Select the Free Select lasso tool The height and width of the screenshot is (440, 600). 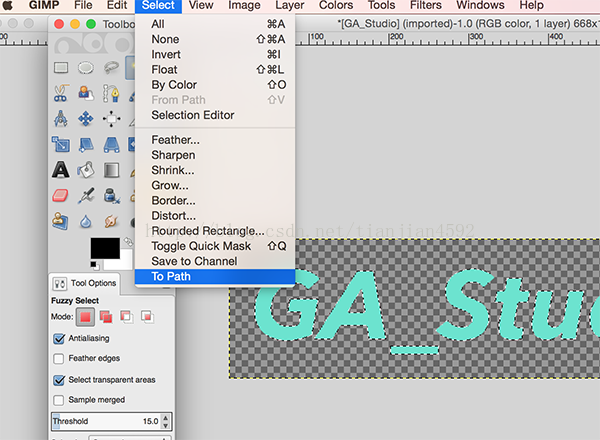(111, 68)
